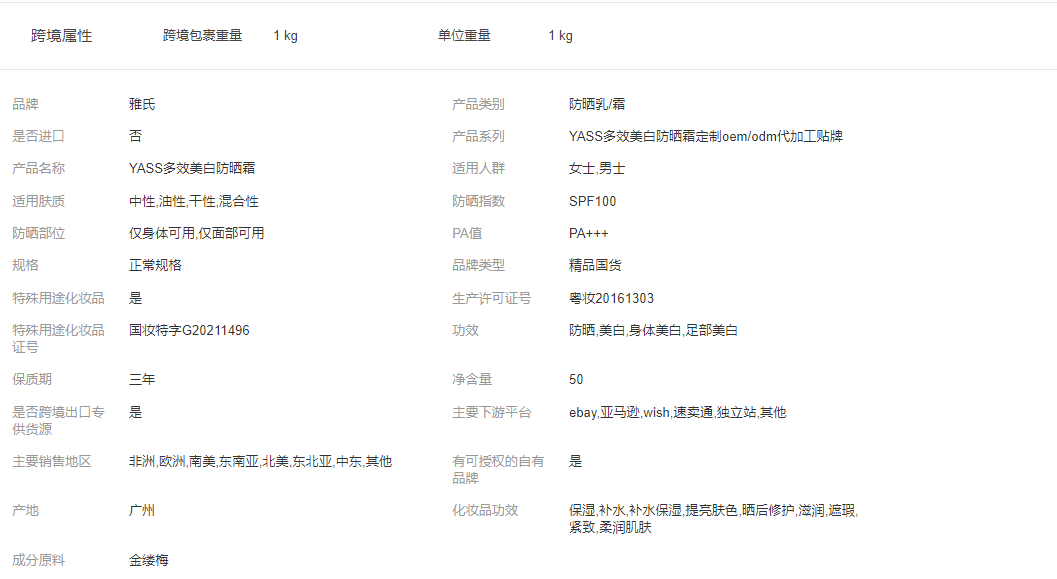Viewport: 1057px width, 579px height.
Task: Select 适用人群 value 女士,男士
Action: pyautogui.click(x=597, y=168)
